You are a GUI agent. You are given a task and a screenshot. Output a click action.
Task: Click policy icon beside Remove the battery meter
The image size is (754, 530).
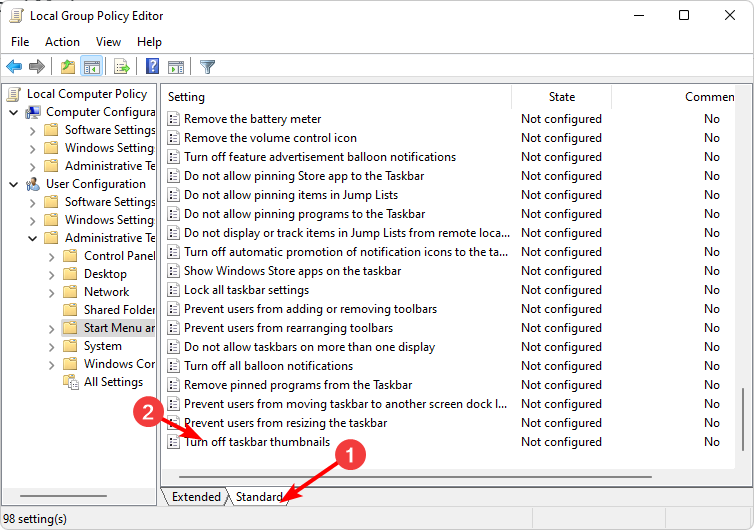coord(173,119)
